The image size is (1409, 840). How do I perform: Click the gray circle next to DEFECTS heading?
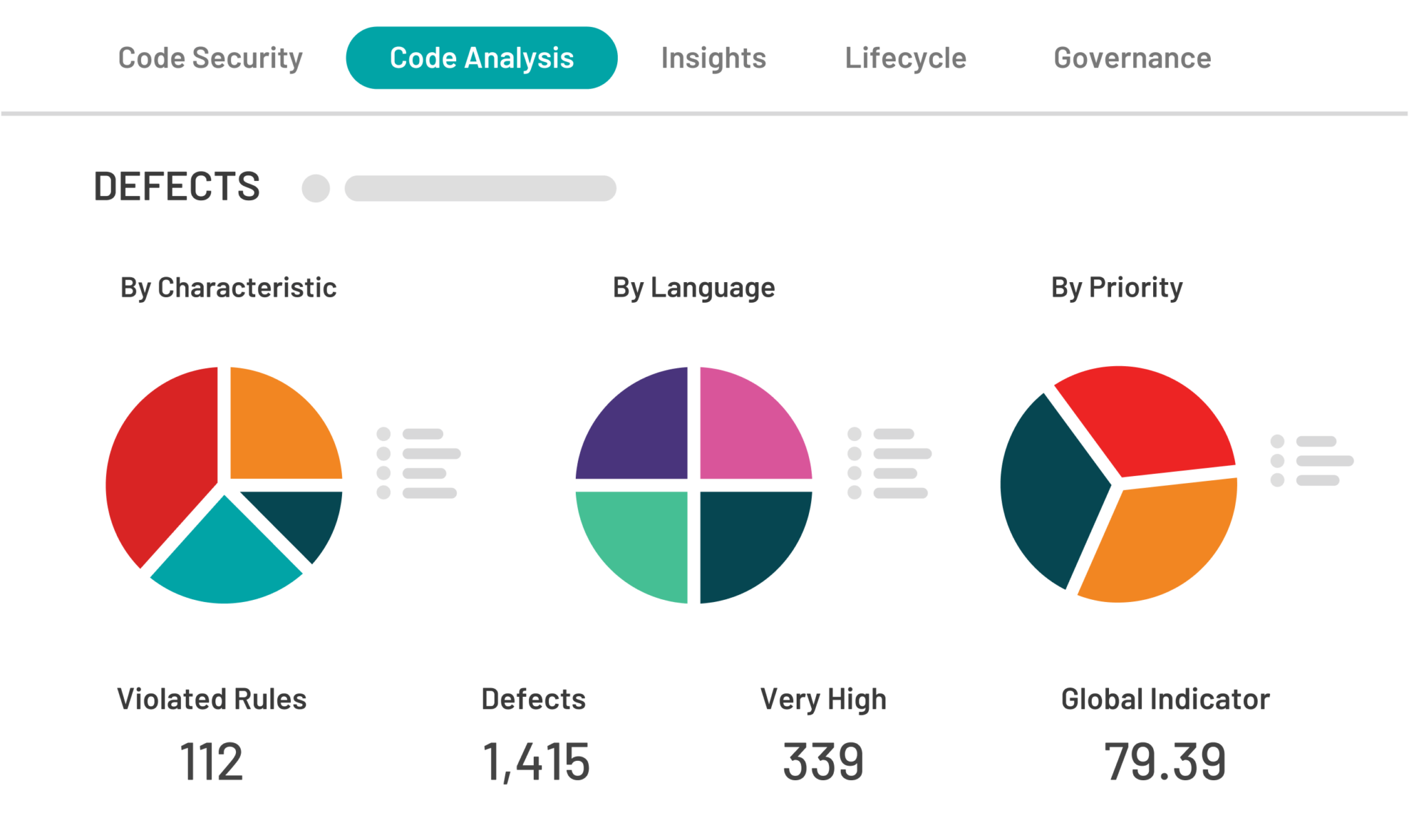click(x=316, y=188)
